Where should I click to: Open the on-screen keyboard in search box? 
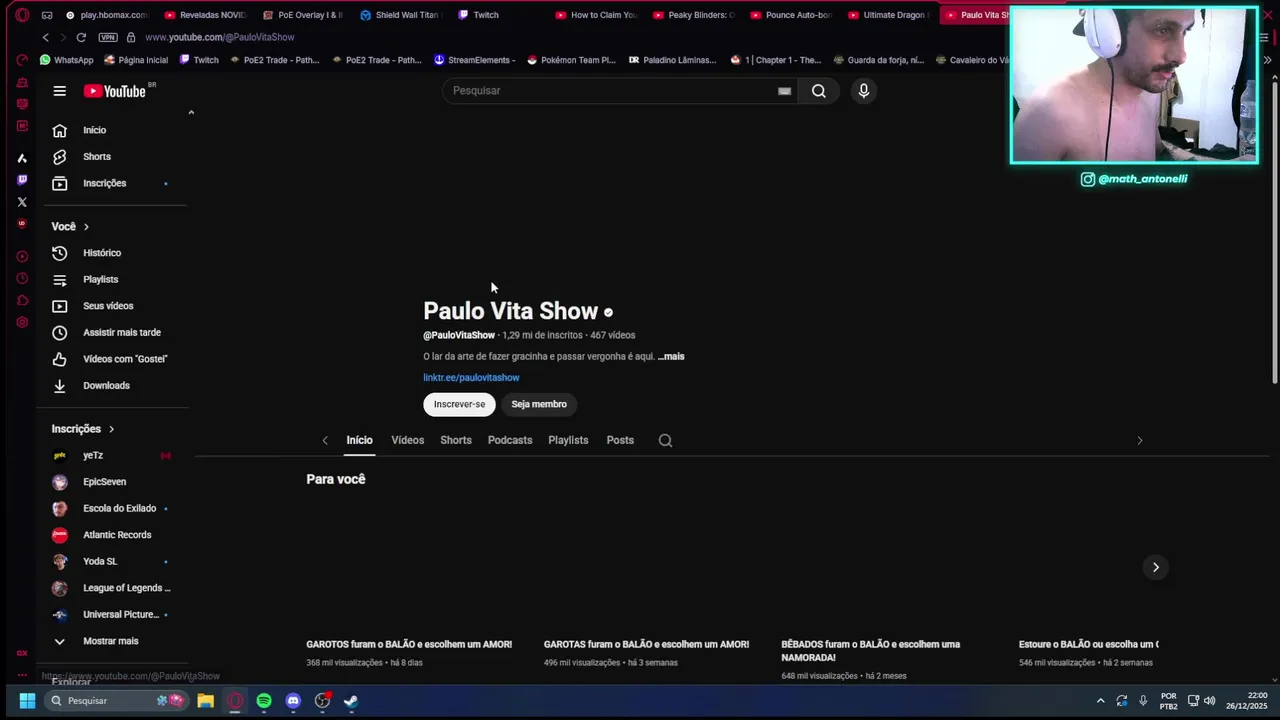tap(784, 91)
